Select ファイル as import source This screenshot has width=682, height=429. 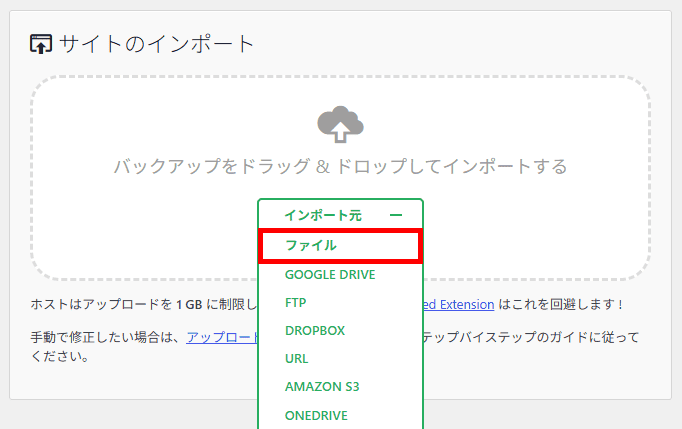[341, 246]
